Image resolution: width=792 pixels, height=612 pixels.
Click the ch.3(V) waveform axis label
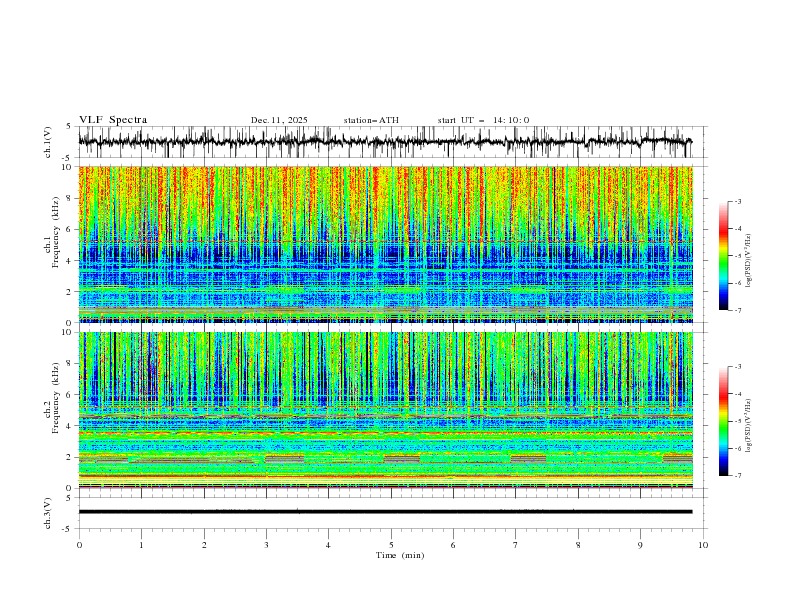coord(48,512)
